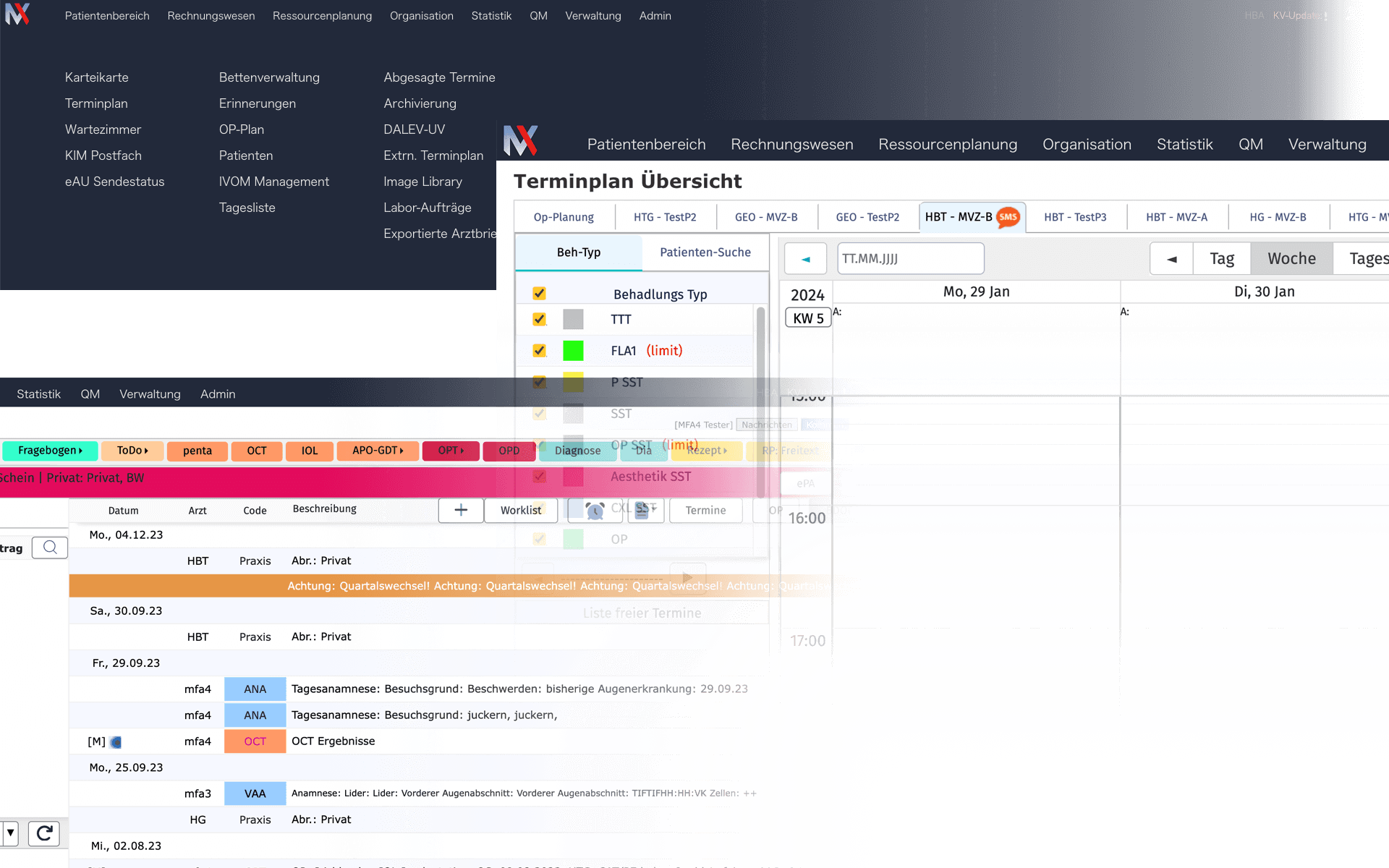Click the gray color swatch for TTT
This screenshot has height=868, width=1389.
click(573, 319)
